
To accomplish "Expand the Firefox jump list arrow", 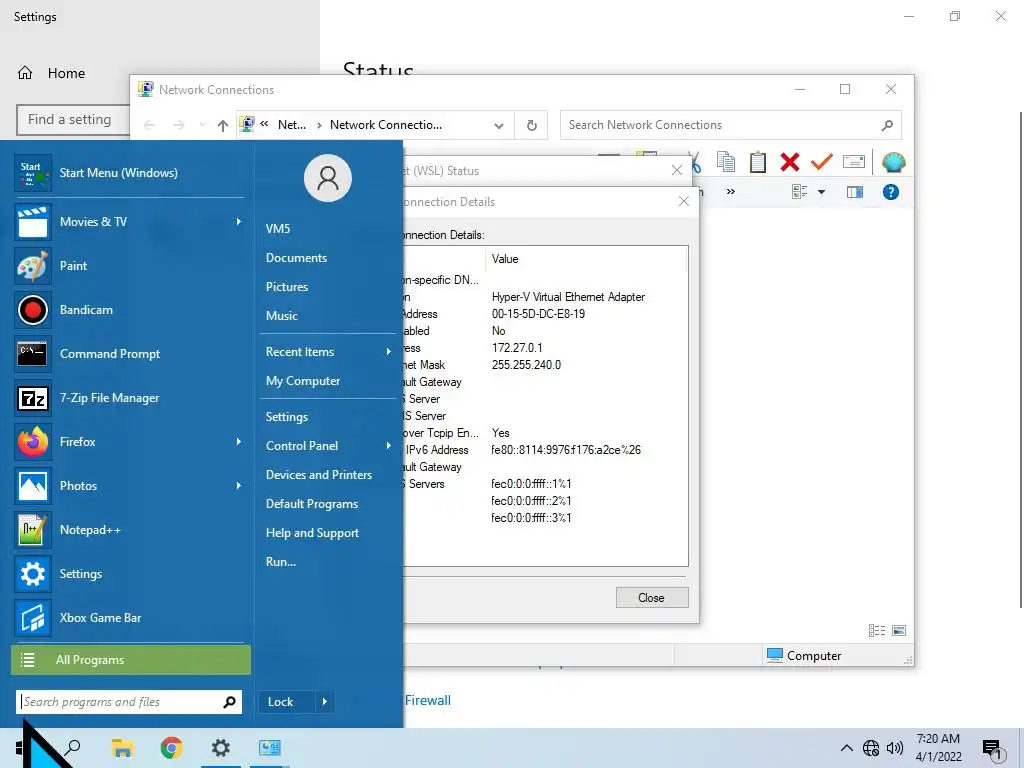I will coord(239,441).
